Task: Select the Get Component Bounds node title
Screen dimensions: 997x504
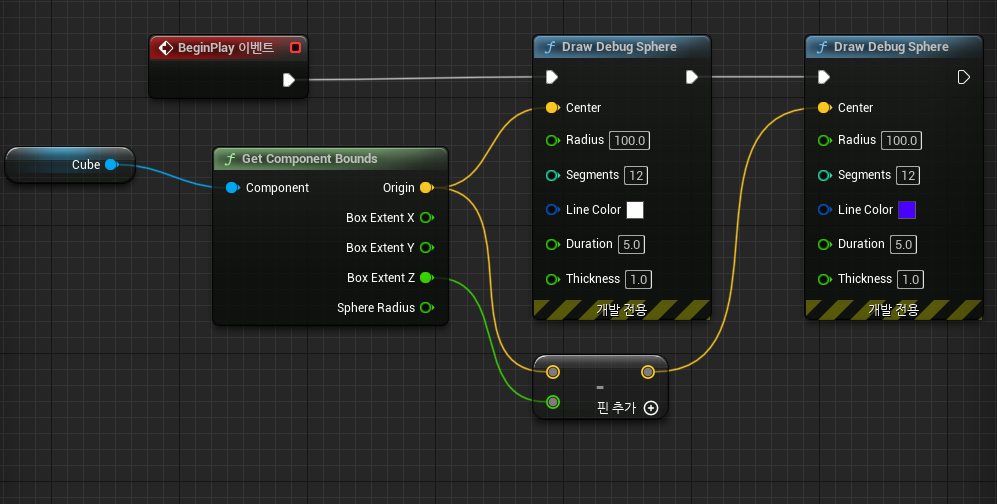Action: 309,159
